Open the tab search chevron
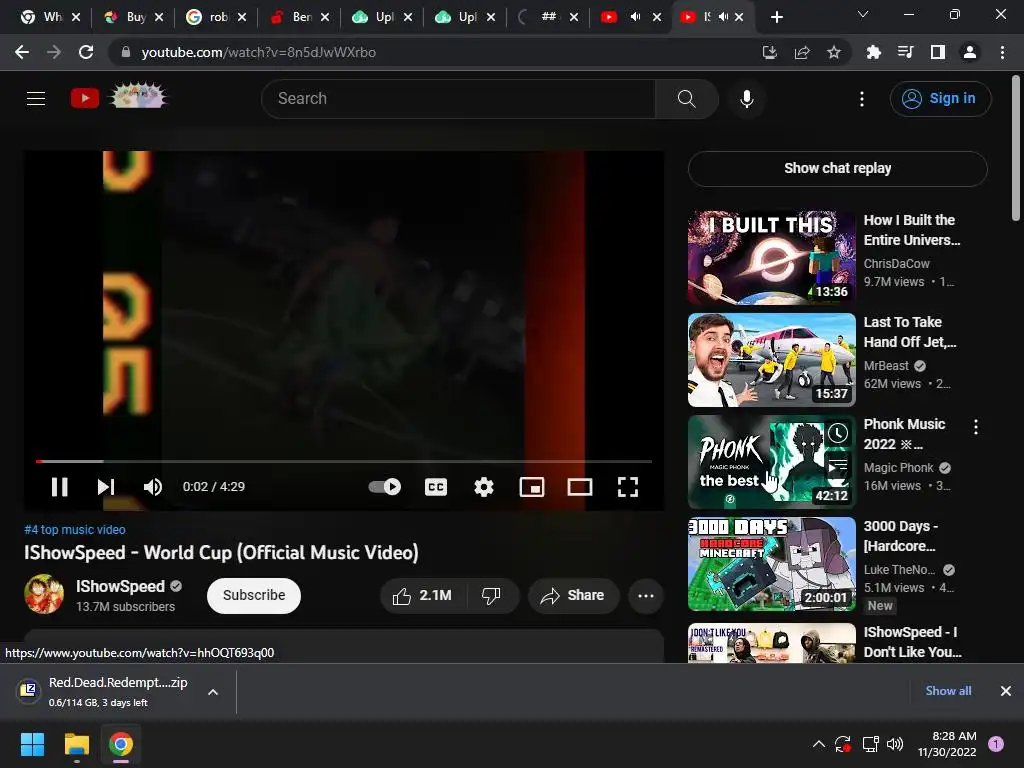1024x768 pixels. [x=863, y=14]
